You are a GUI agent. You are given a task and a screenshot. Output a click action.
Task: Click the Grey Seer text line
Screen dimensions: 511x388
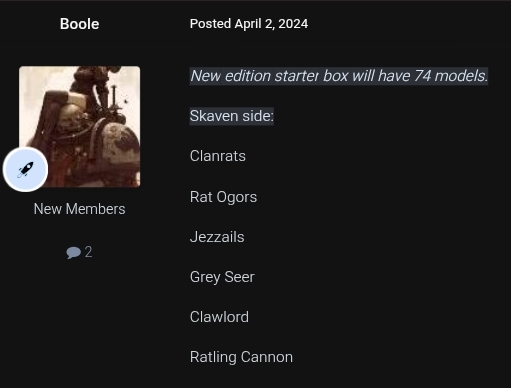[x=222, y=277]
